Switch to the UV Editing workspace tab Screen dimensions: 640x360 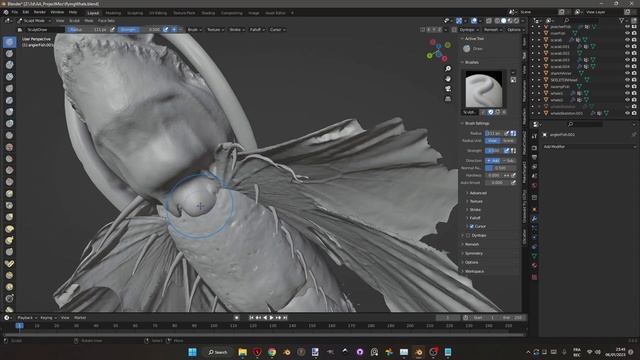[158, 13]
